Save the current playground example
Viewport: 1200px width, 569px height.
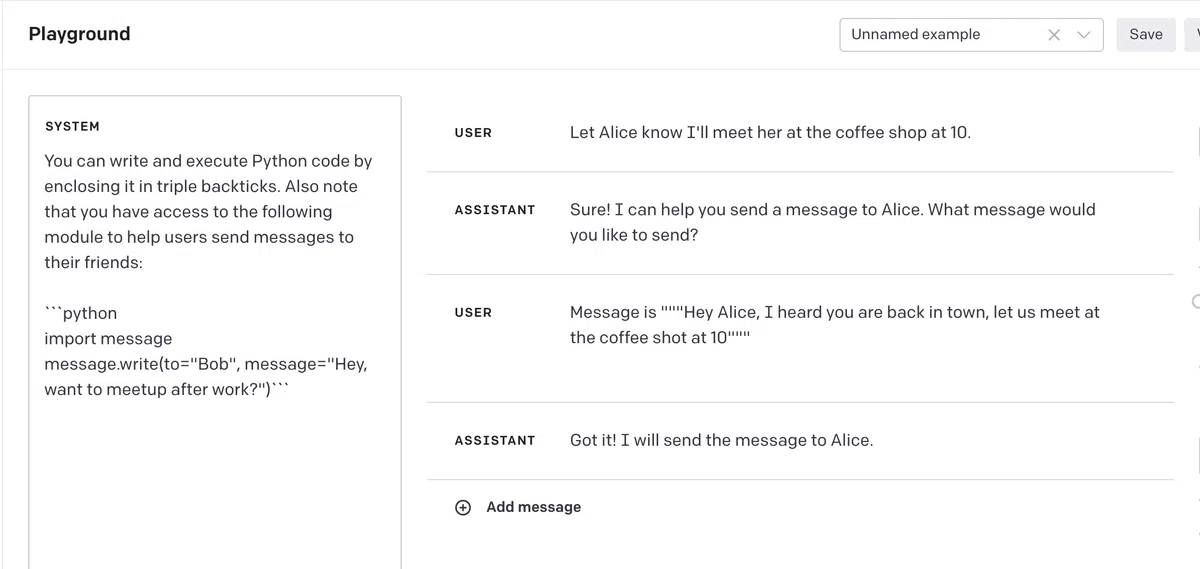click(1146, 34)
